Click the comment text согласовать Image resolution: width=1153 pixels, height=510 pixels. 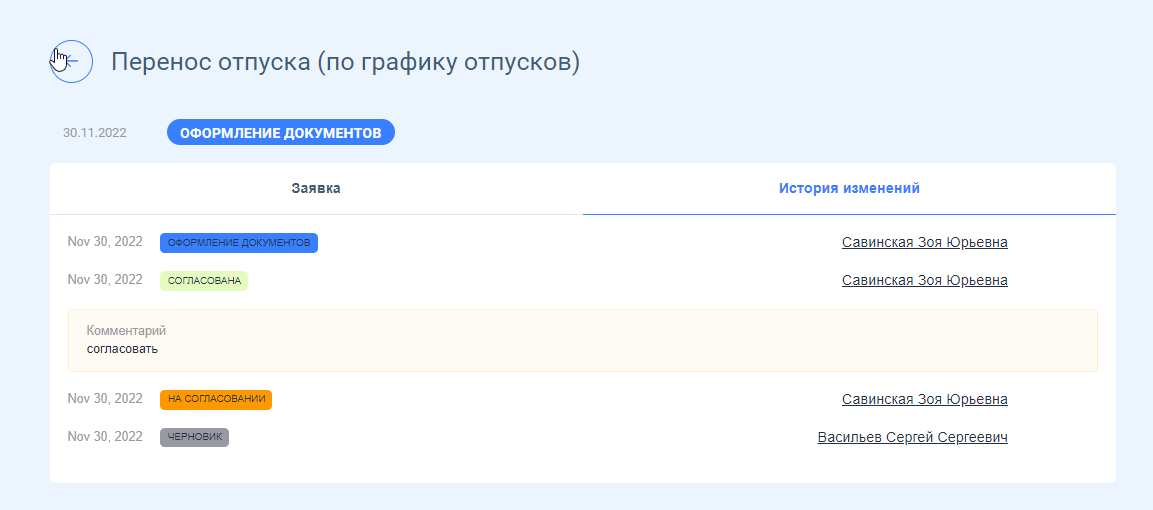point(122,349)
